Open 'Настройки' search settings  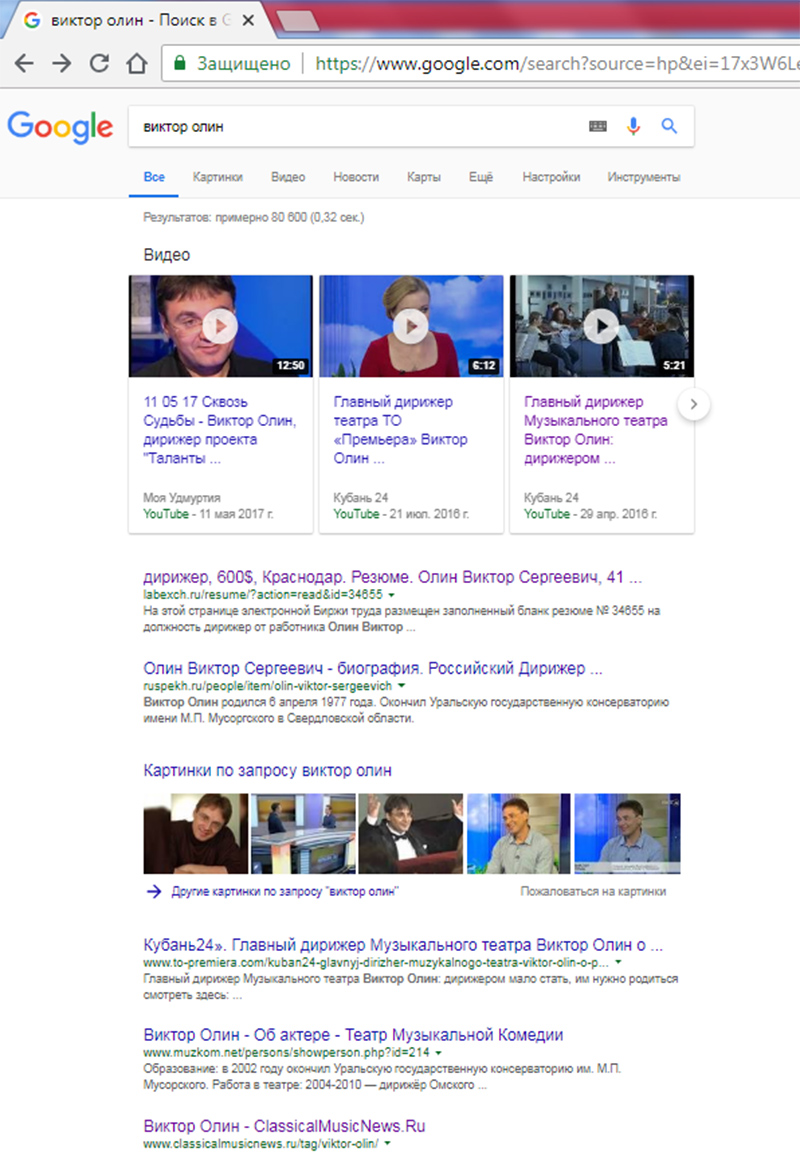click(x=551, y=177)
